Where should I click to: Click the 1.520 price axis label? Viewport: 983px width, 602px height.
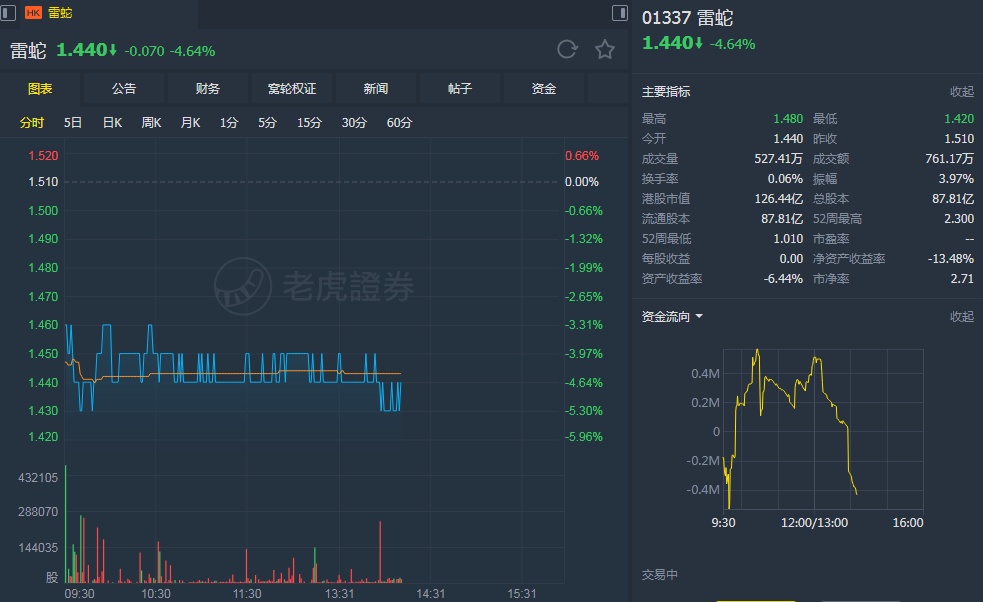point(43,156)
